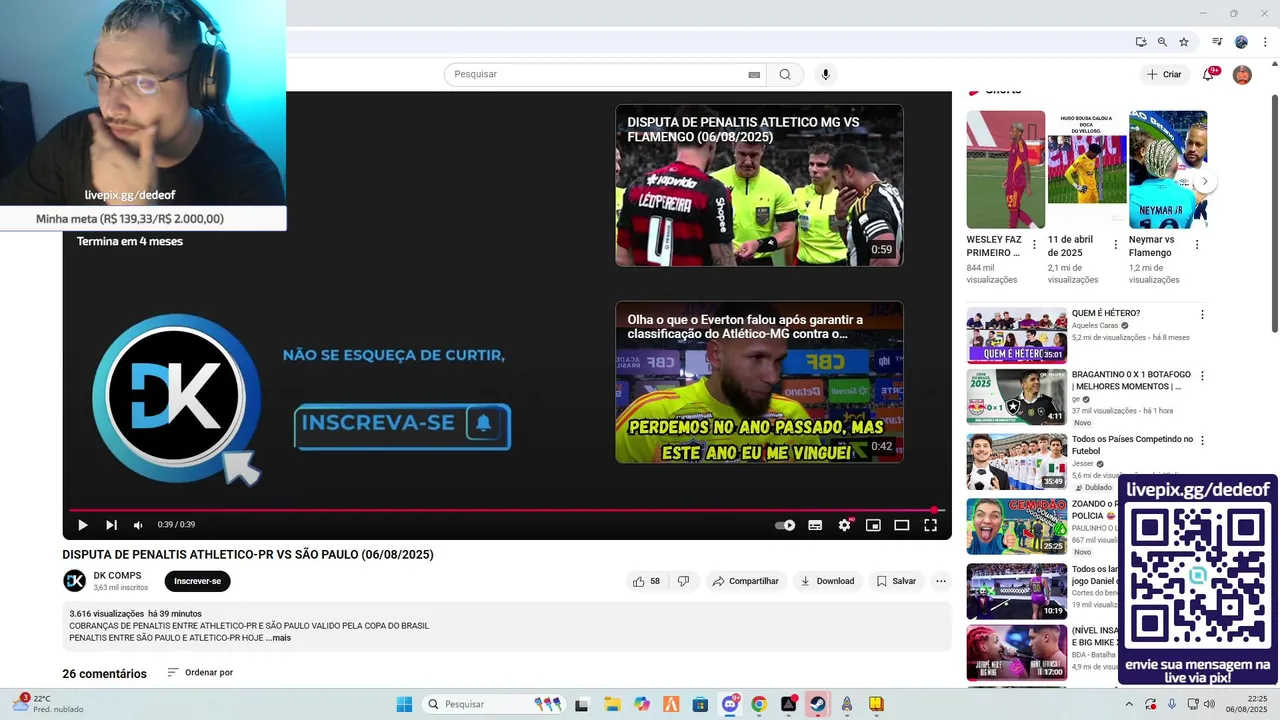Viewport: 1280px width, 720px height.
Task: Open YouTube notifications bell
Action: tap(1208, 74)
